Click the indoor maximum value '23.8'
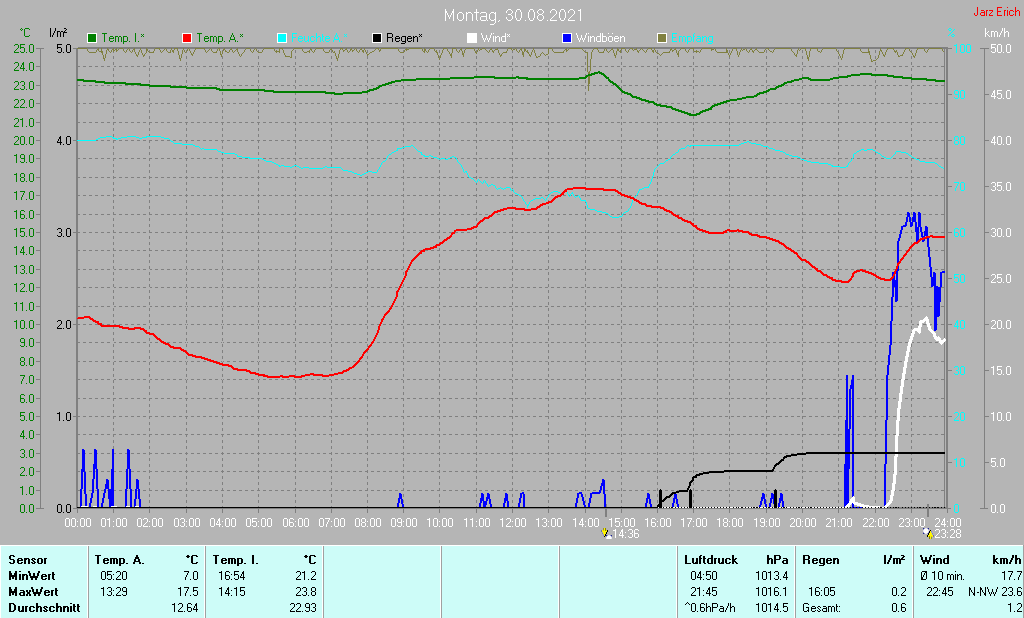 coord(306,592)
